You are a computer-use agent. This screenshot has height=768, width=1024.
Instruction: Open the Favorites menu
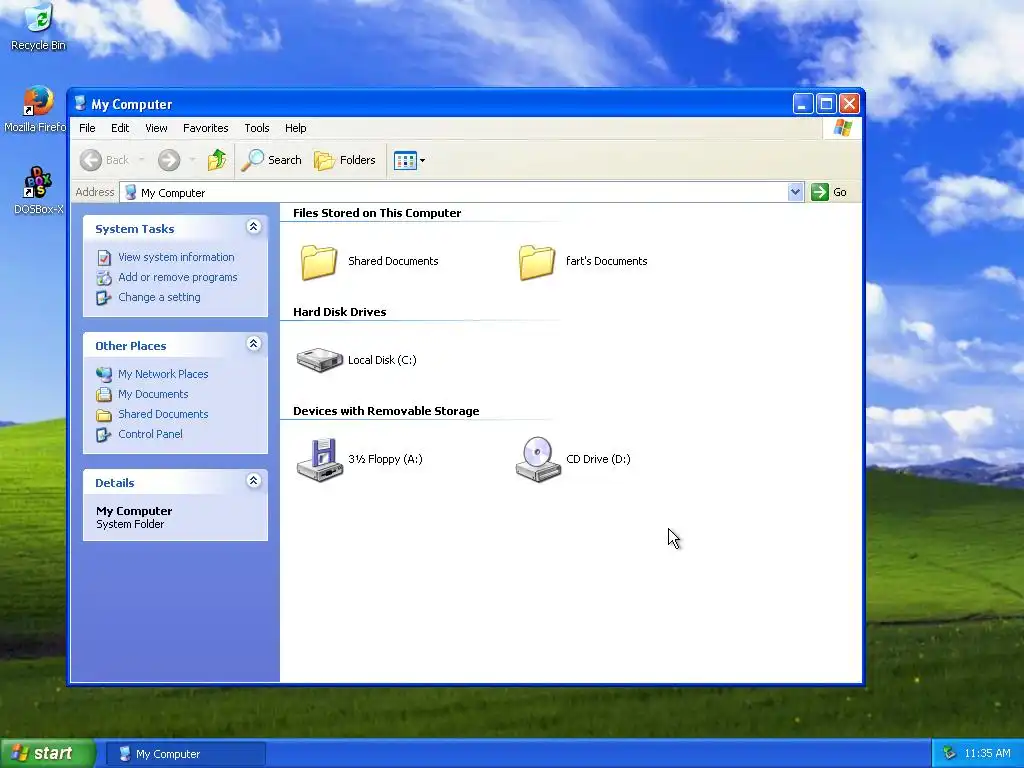(x=206, y=128)
